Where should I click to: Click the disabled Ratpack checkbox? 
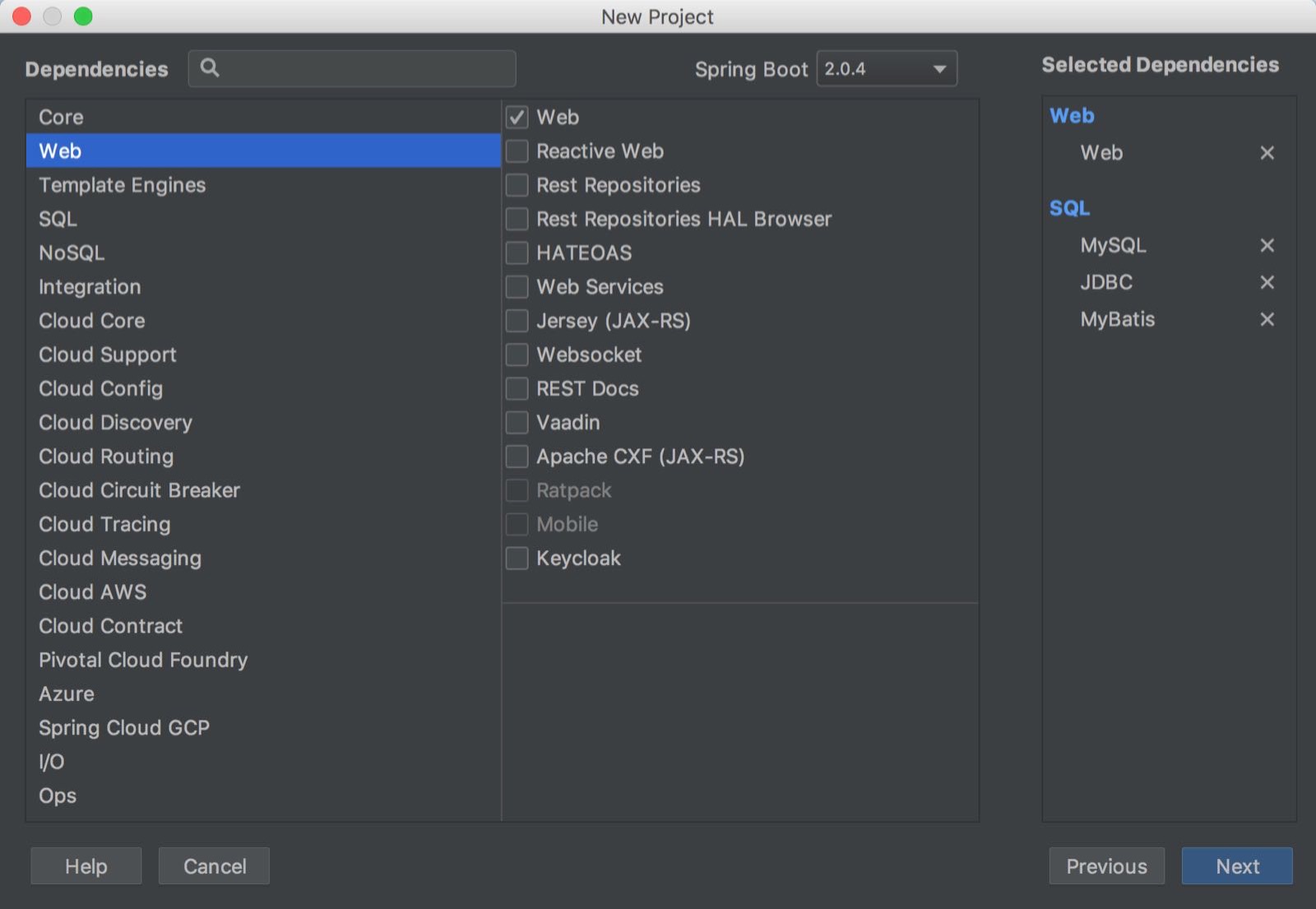click(517, 490)
